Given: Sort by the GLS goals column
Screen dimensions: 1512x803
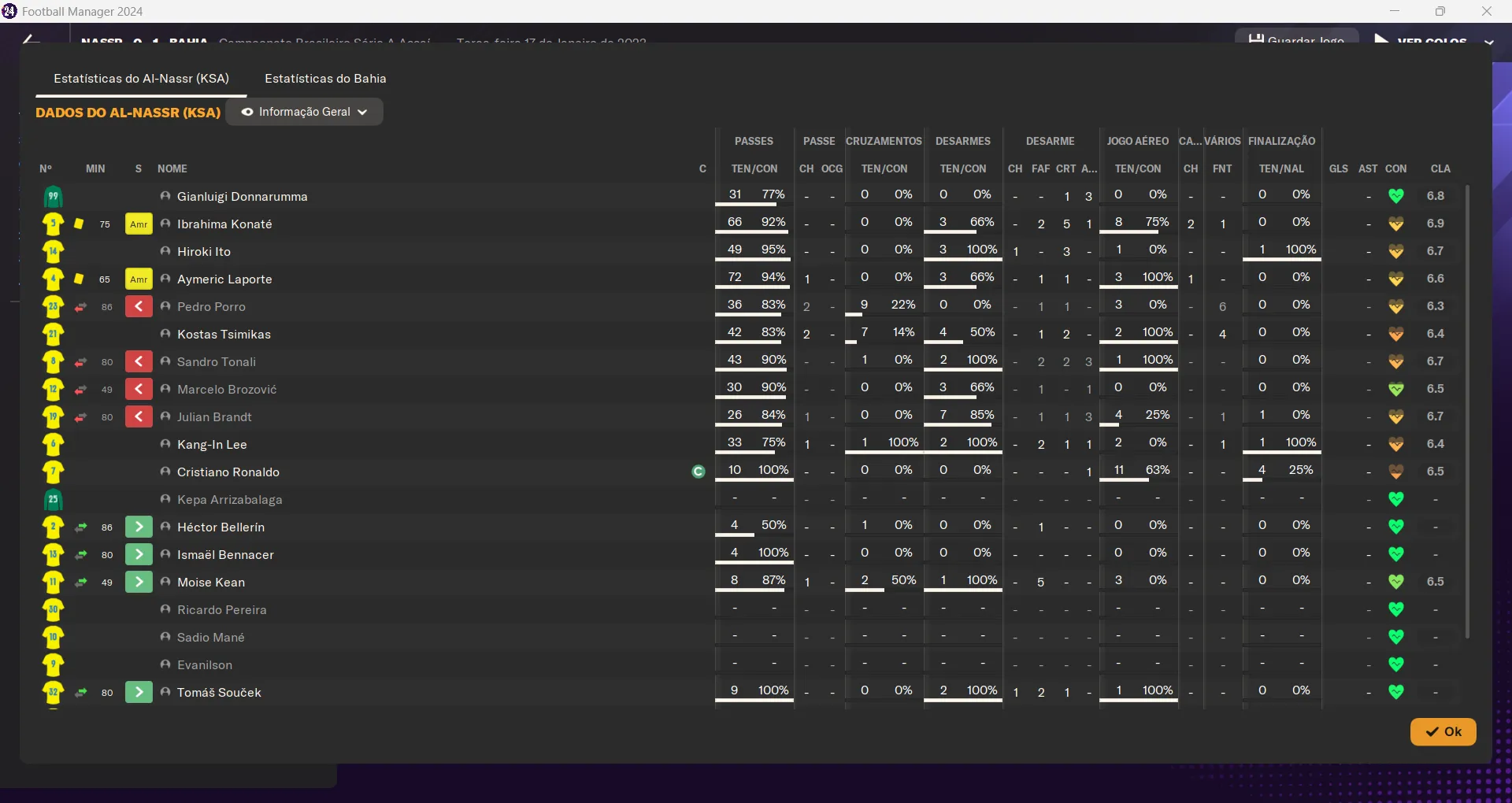Looking at the screenshot, I should (x=1338, y=168).
